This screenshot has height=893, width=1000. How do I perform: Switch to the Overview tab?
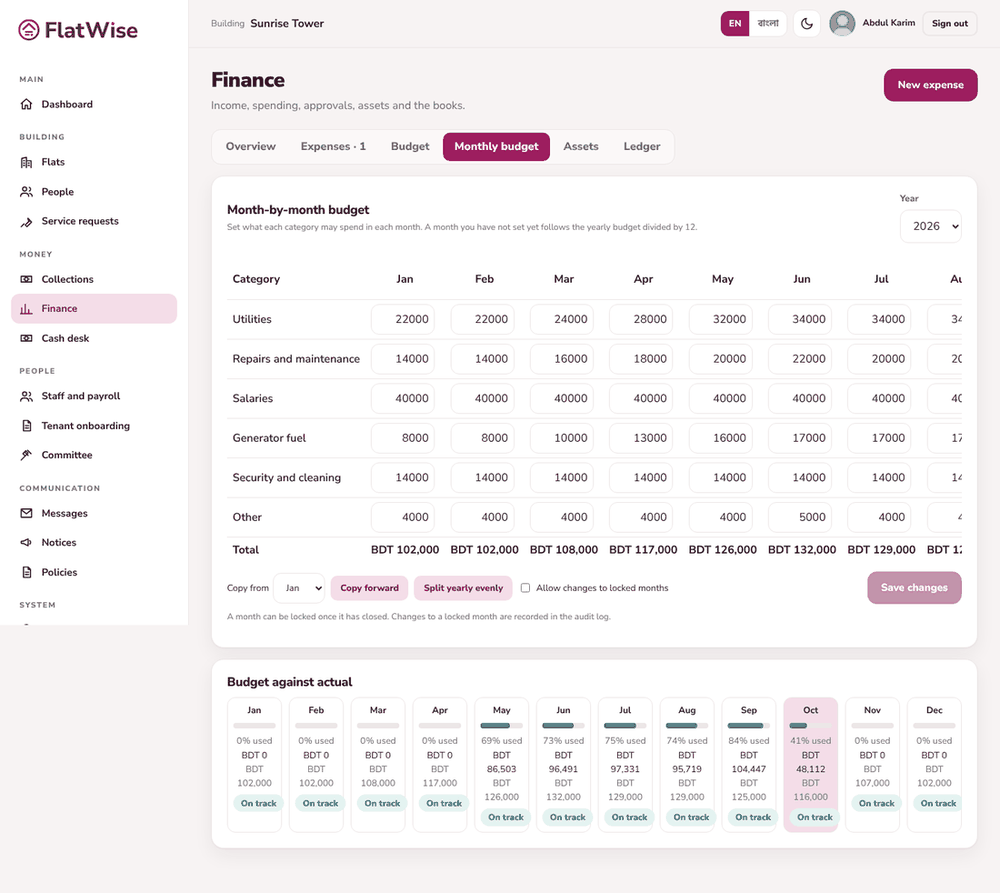coord(251,147)
